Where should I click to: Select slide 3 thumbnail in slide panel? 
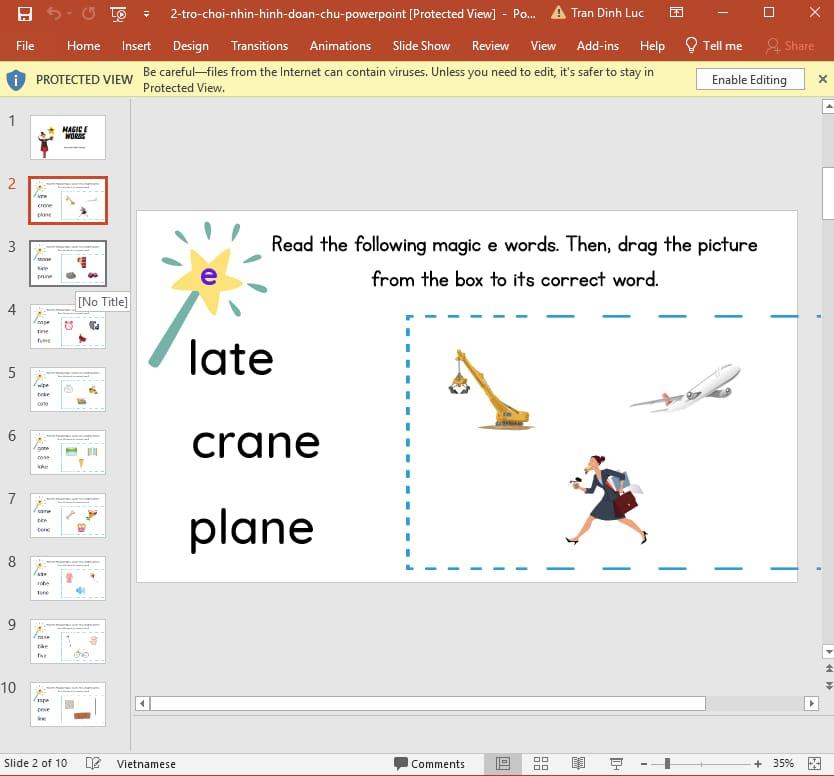tap(67, 263)
